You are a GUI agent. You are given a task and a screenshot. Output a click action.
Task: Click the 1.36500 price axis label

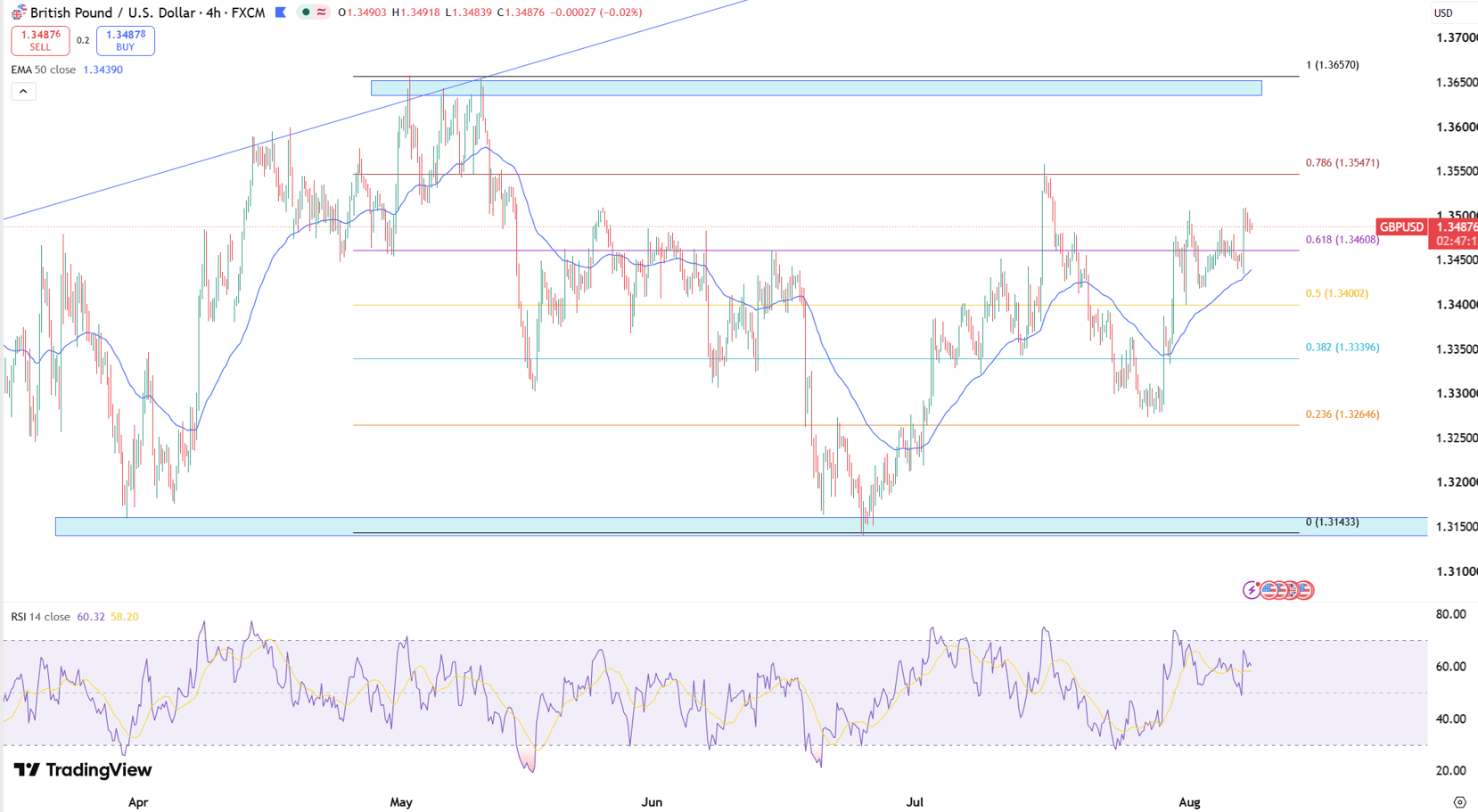coord(1457,83)
